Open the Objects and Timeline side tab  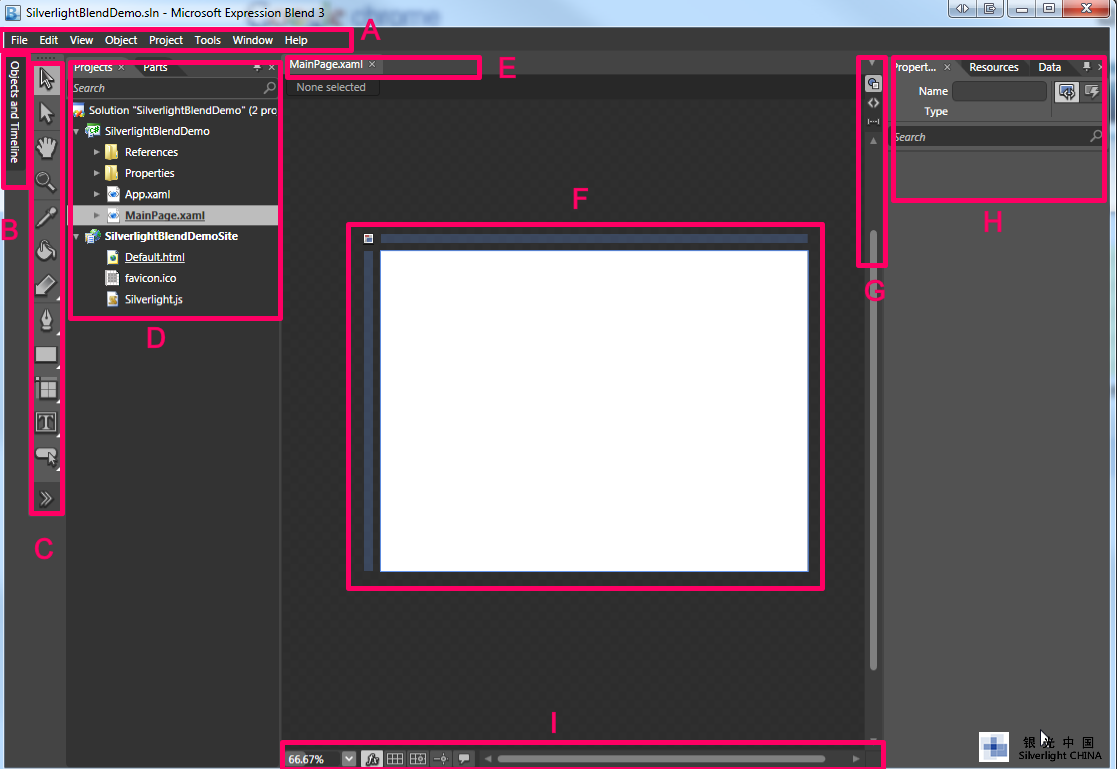[x=14, y=112]
